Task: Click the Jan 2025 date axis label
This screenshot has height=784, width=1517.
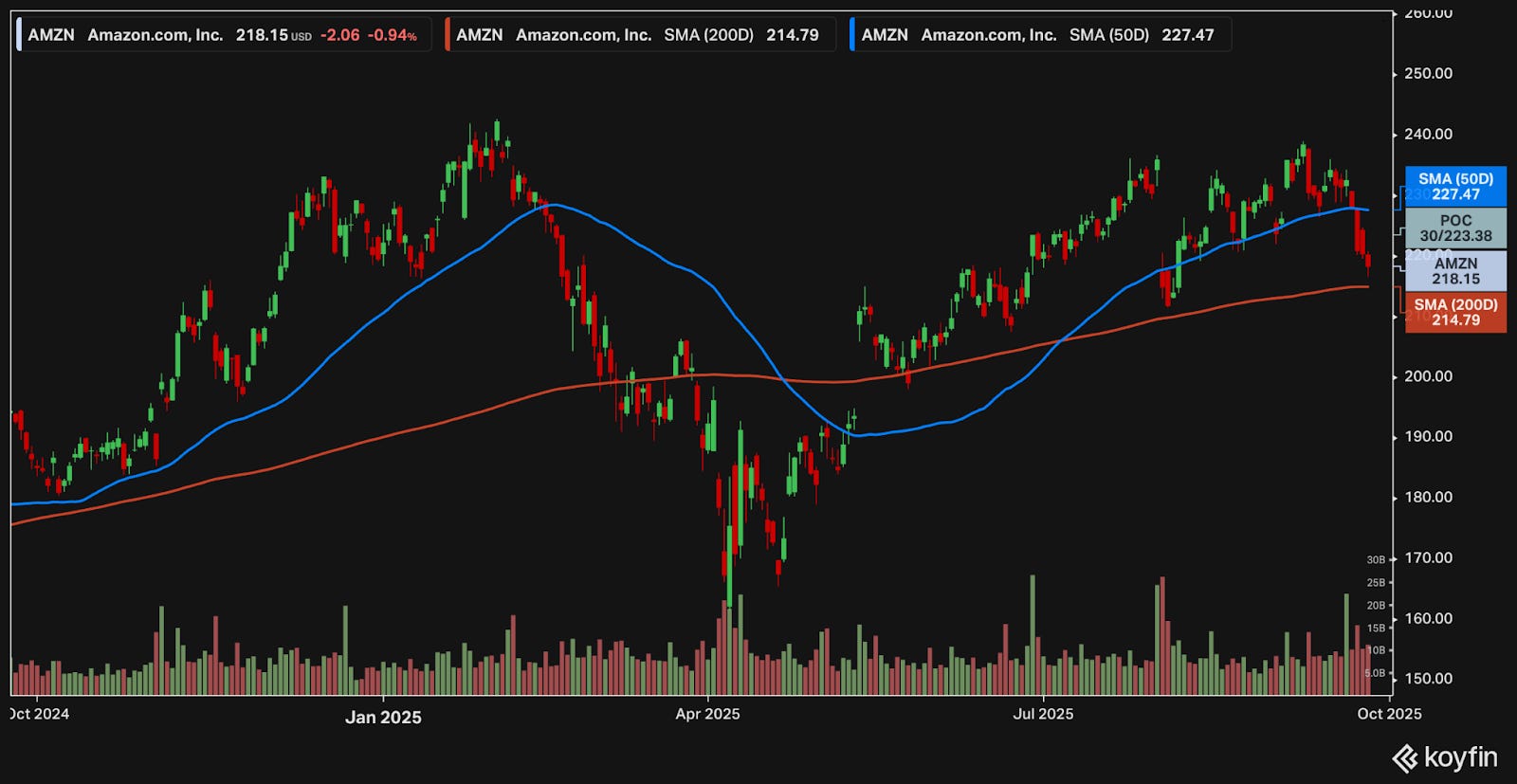Action: point(383,718)
